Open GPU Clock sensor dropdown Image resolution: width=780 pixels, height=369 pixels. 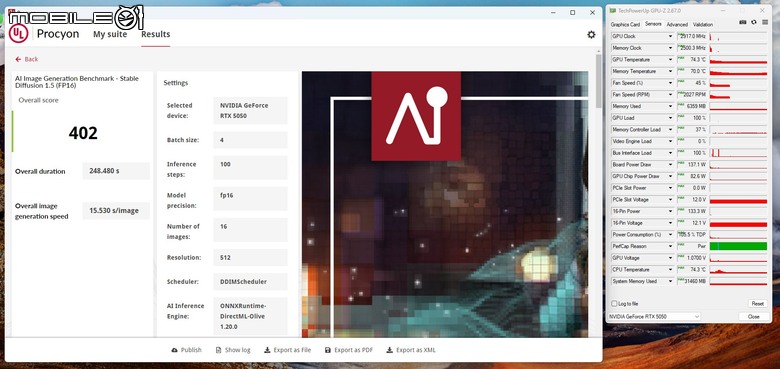pyautogui.click(x=671, y=36)
